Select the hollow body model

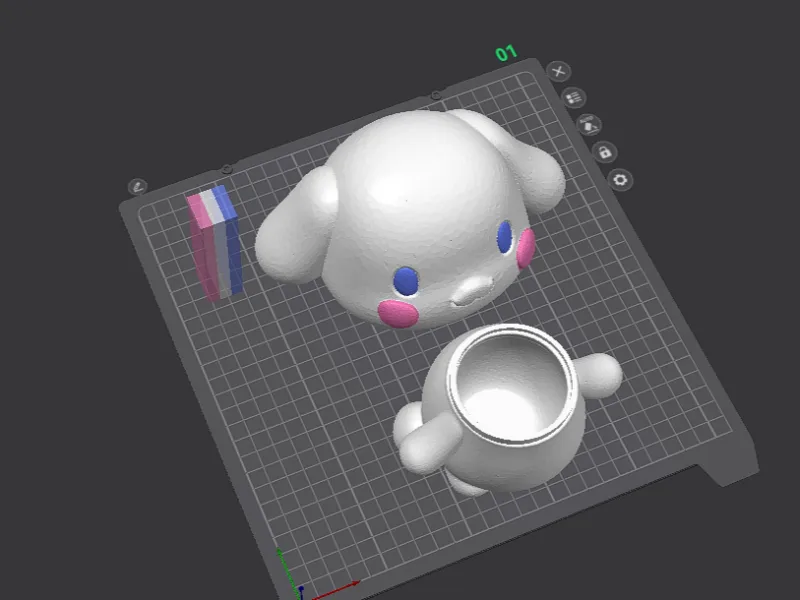[508, 408]
